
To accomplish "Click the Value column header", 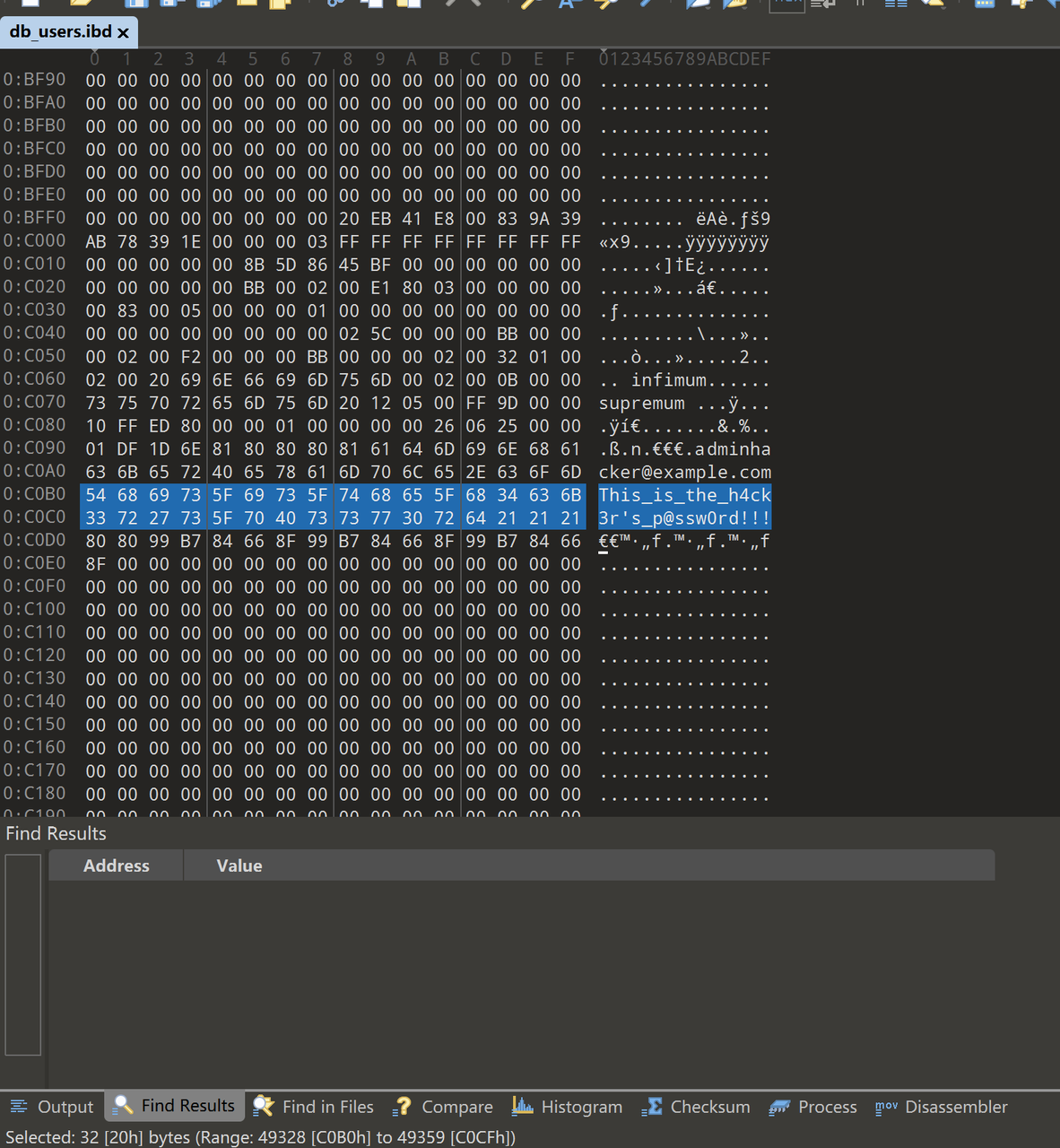I will [239, 865].
